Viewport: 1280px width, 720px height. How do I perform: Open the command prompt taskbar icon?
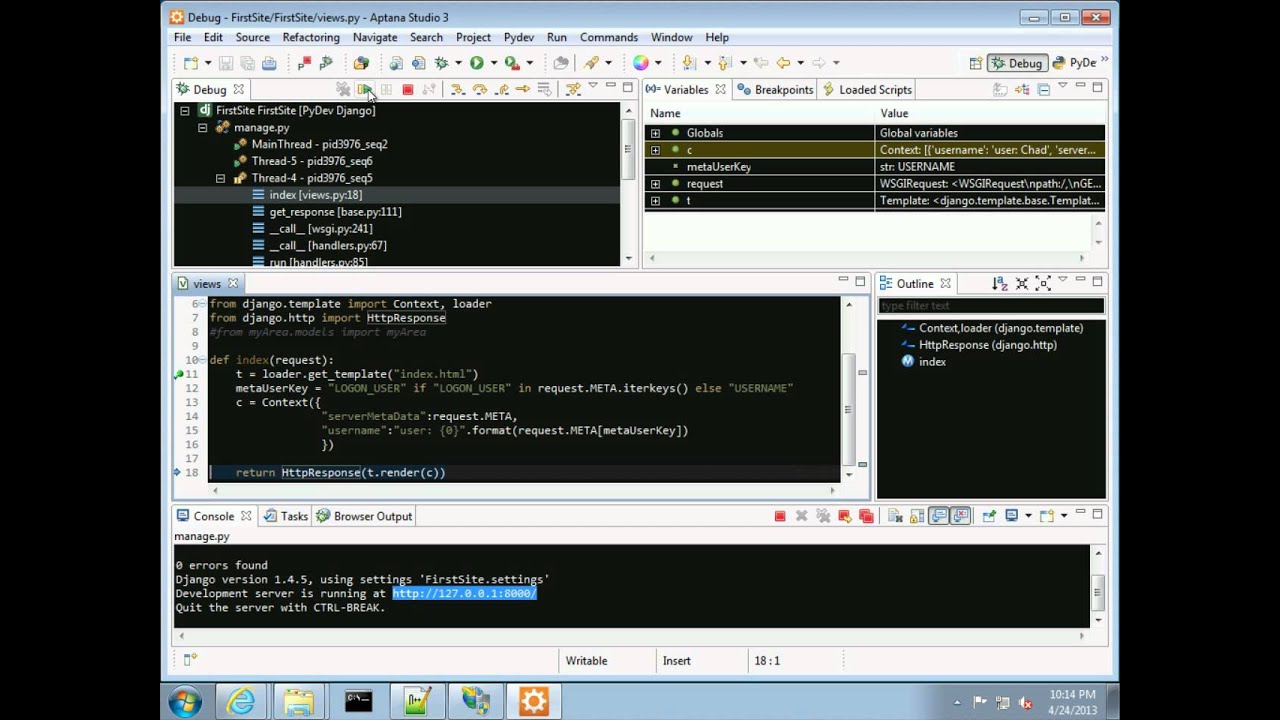click(358, 701)
